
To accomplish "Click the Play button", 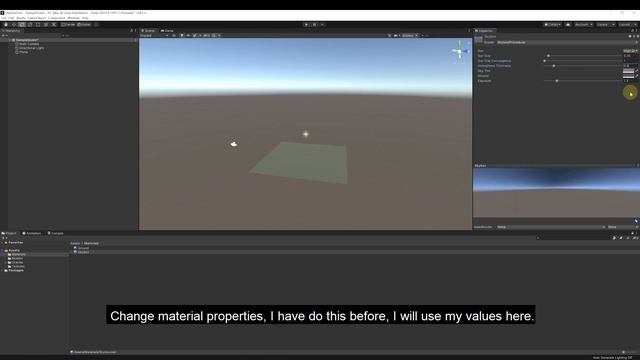I will [x=306, y=24].
